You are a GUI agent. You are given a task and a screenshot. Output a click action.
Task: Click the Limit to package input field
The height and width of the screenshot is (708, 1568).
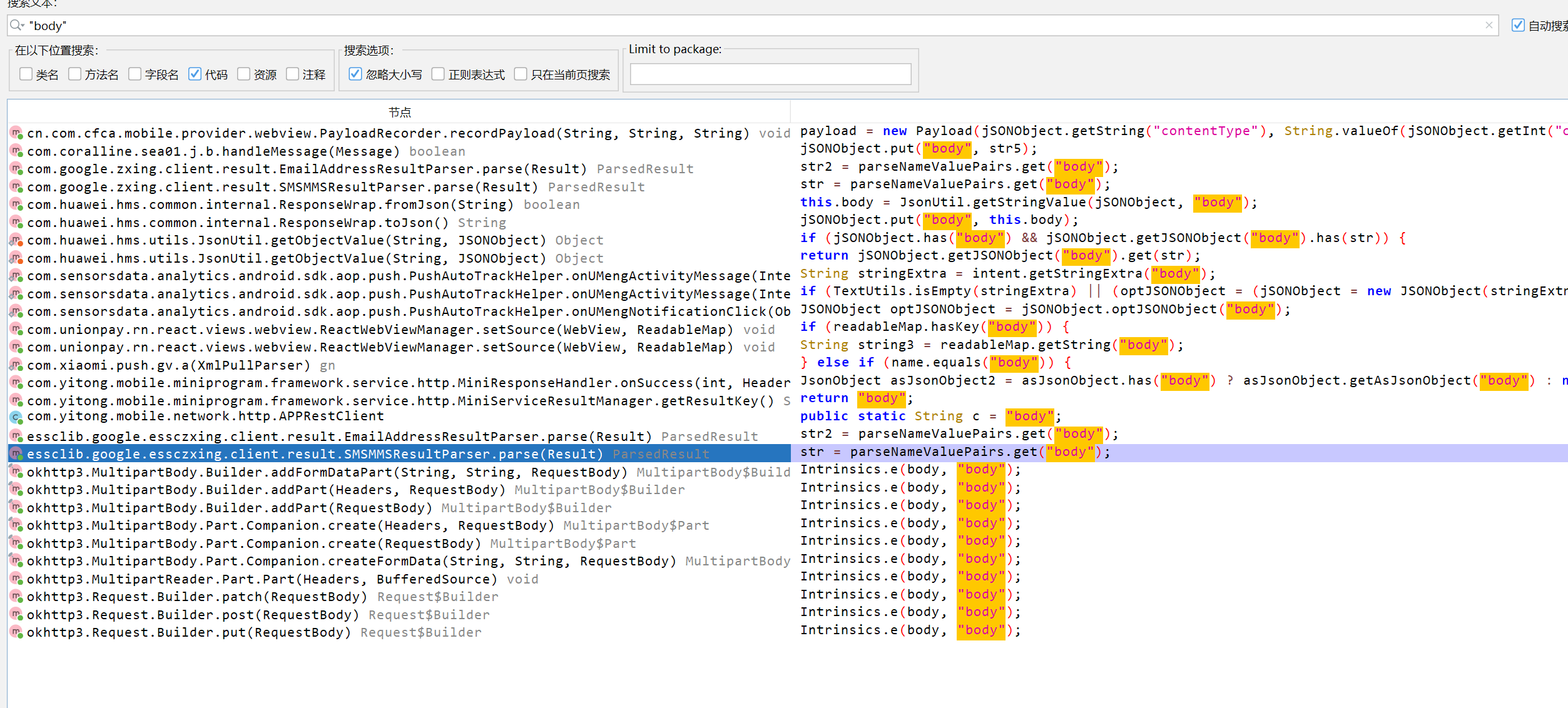tap(770, 74)
